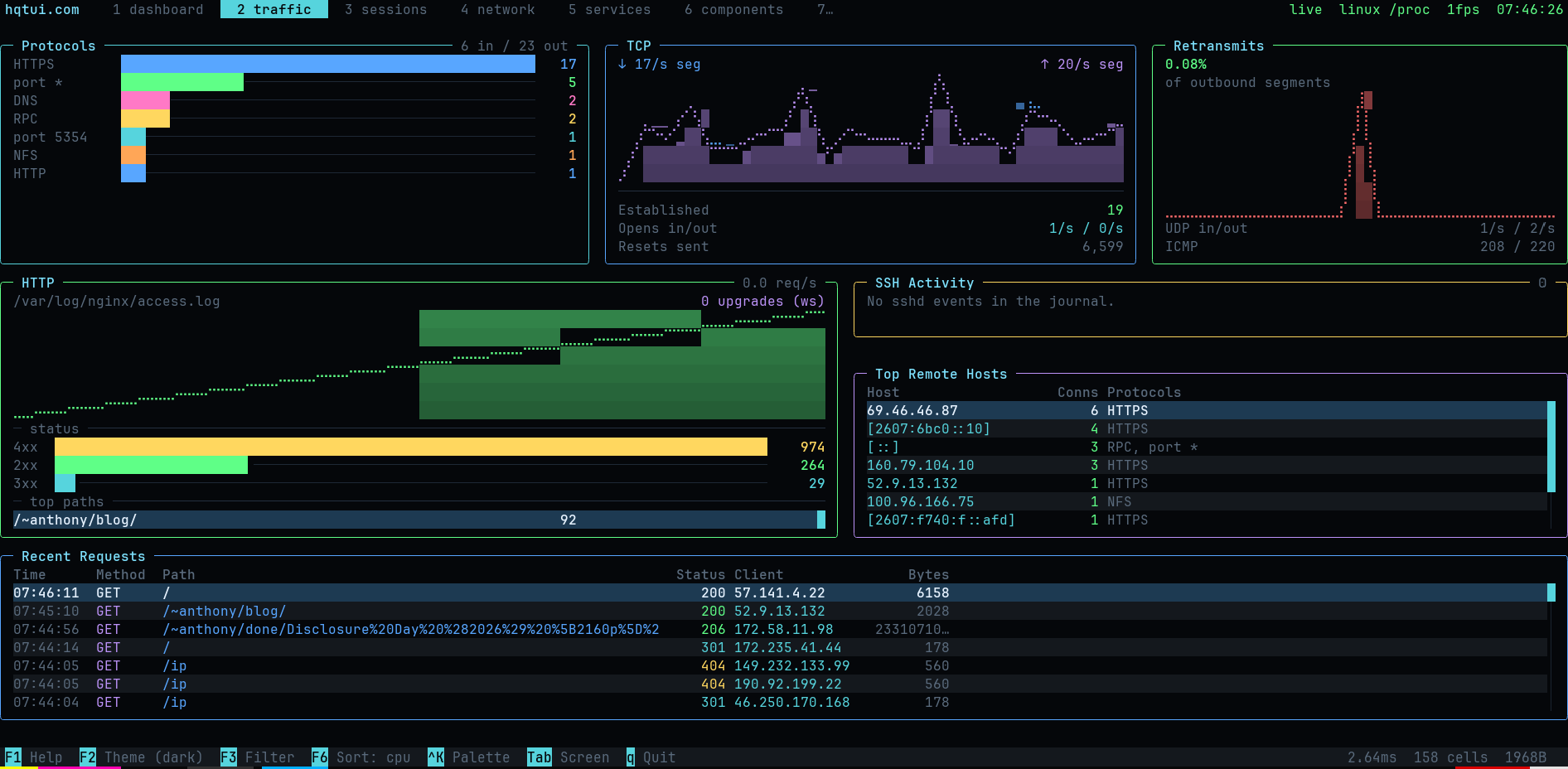Click the linux /proc source label
The image size is (1568, 769).
coord(1385,9)
